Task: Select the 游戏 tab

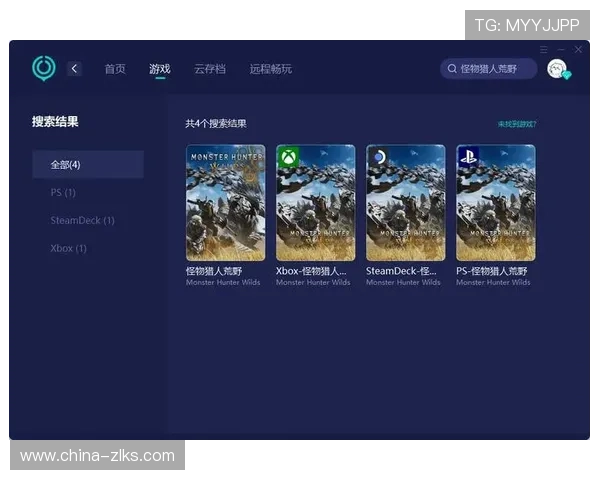Action: click(160, 69)
